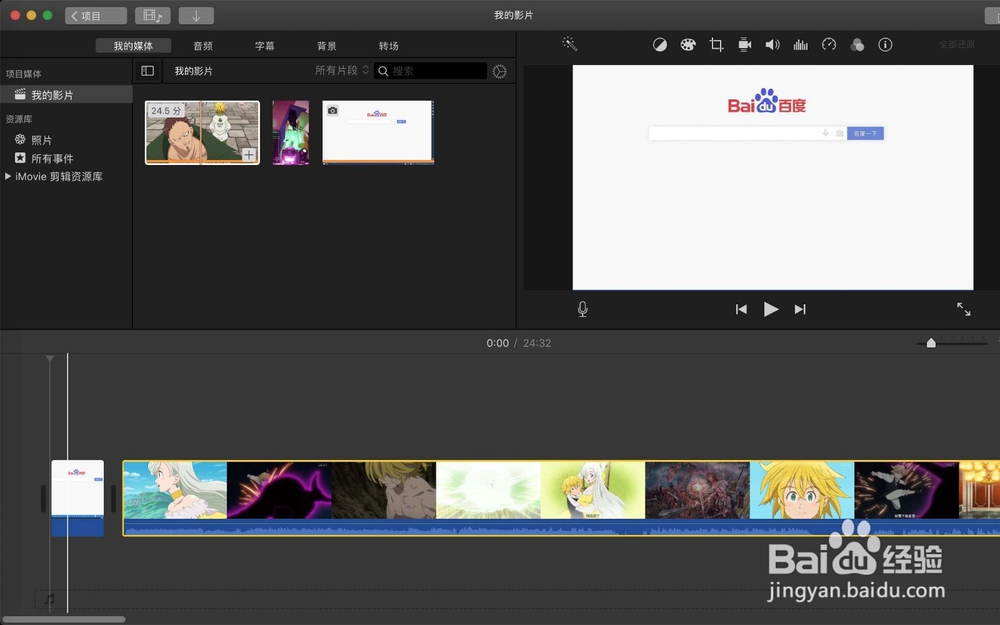Enter fullscreen playback with expand arrows
This screenshot has height=625, width=1000.
point(963,309)
